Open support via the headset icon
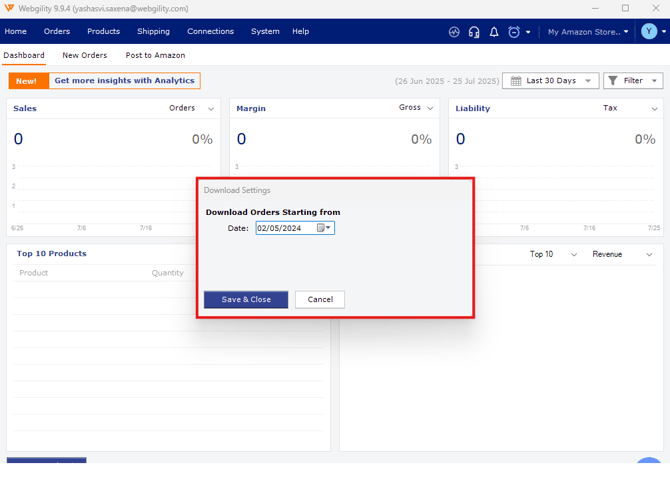This screenshot has height=499, width=670. click(x=474, y=32)
